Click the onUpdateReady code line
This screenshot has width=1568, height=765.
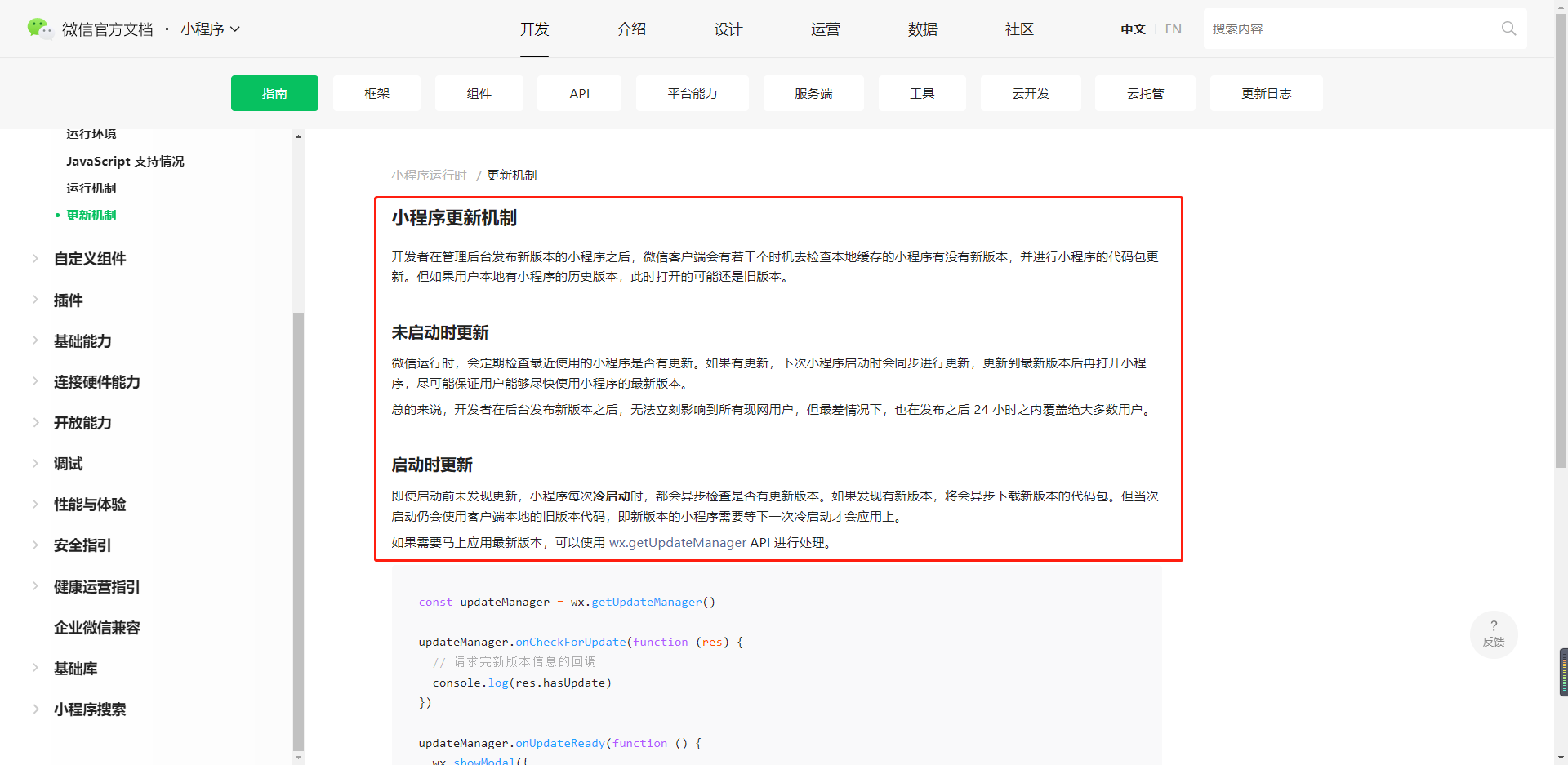[560, 744]
